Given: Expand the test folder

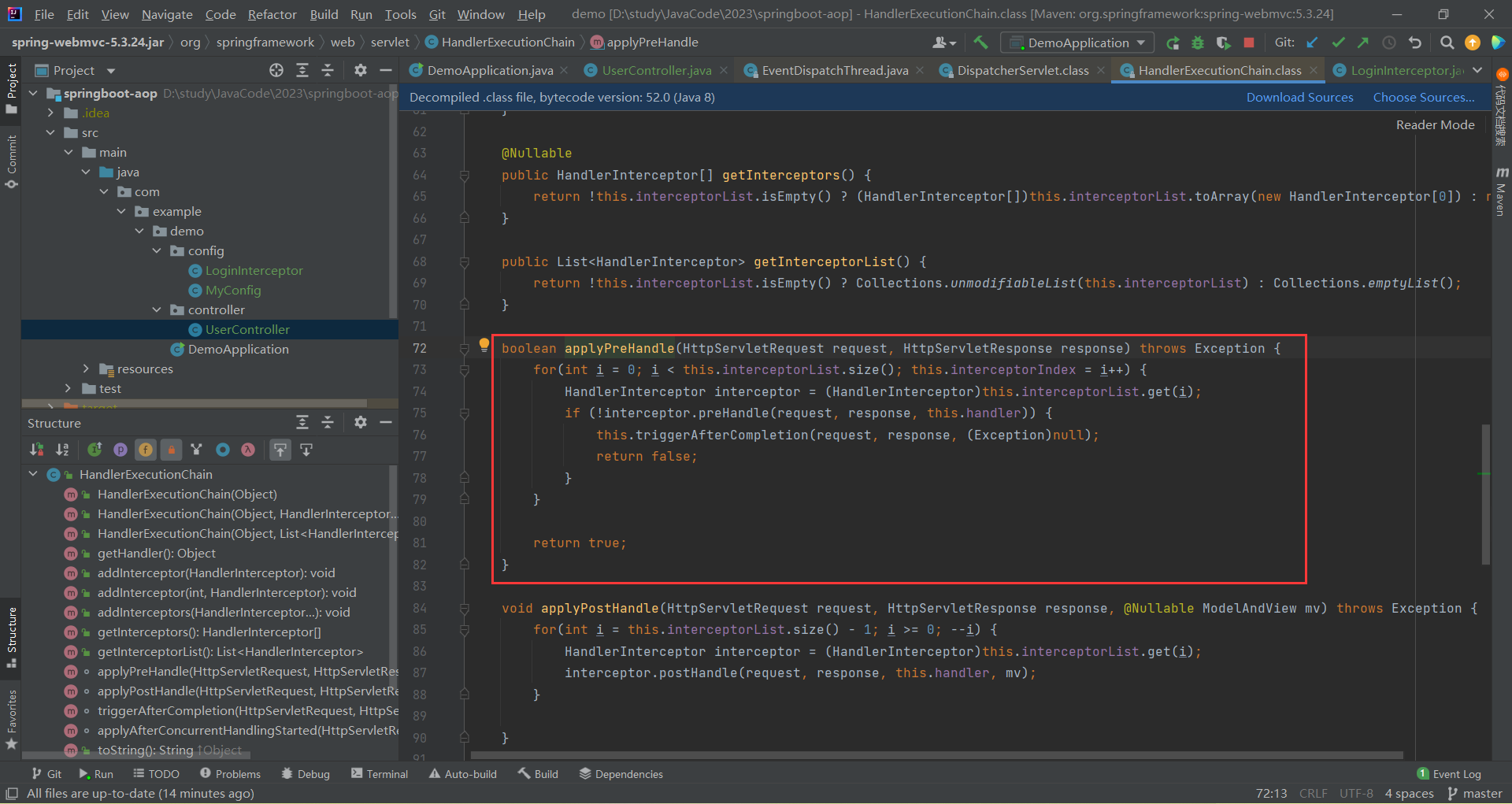Looking at the screenshot, I should 69,388.
